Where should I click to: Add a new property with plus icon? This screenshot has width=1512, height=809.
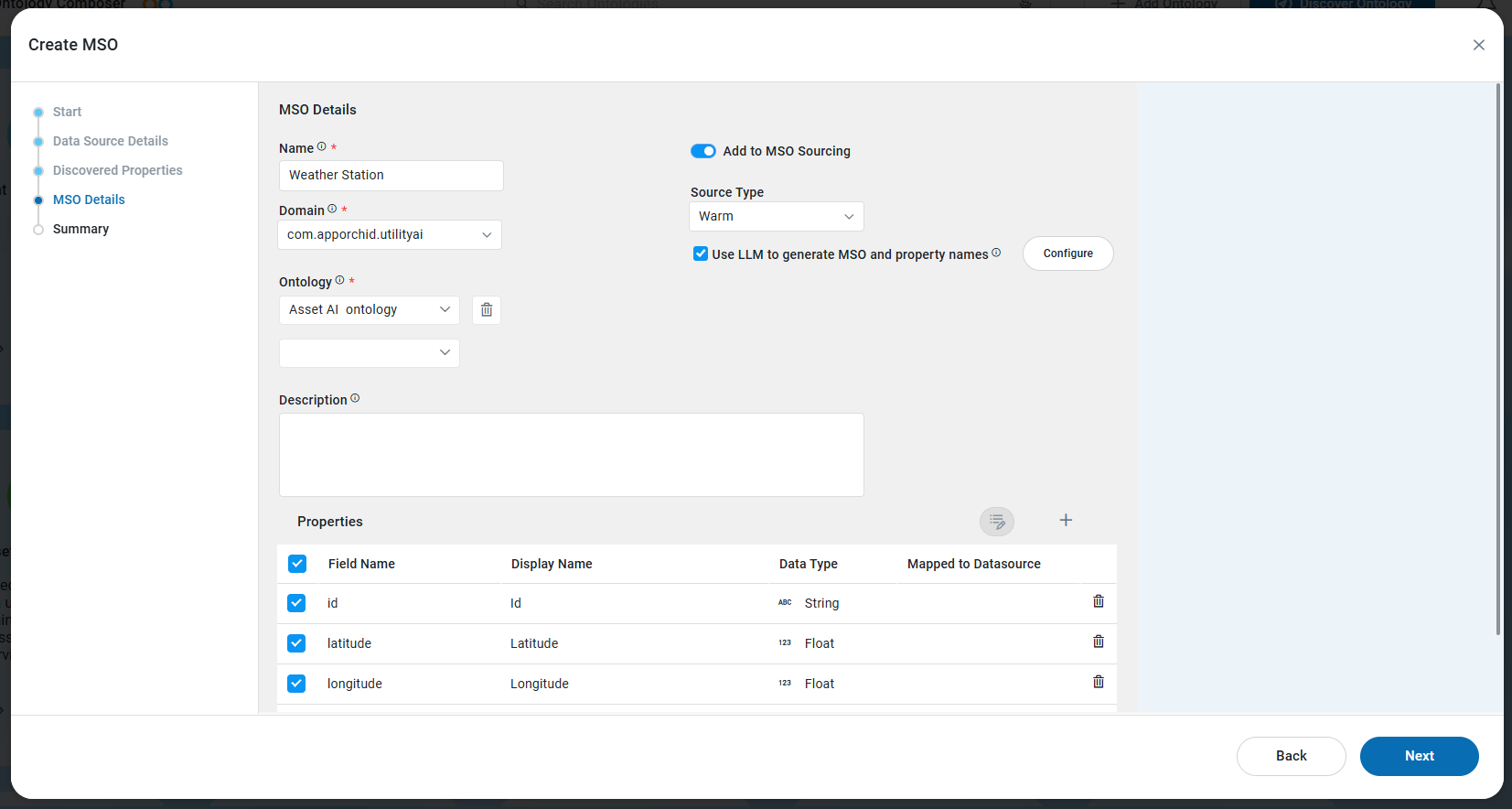pyautogui.click(x=1066, y=520)
